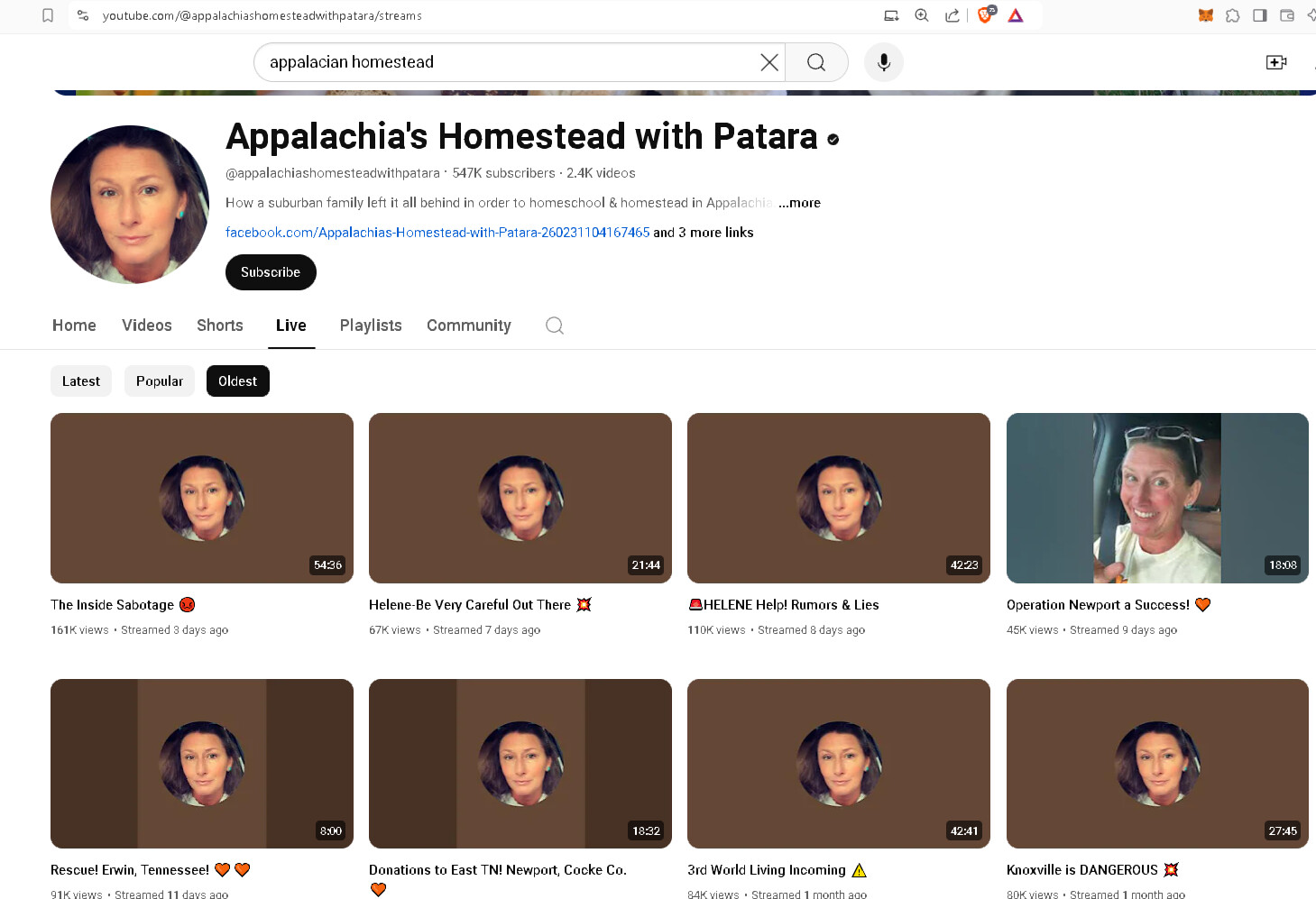Toggle the browser sidebar panel icon
This screenshot has width=1316, height=899.
pyautogui.click(x=1260, y=15)
